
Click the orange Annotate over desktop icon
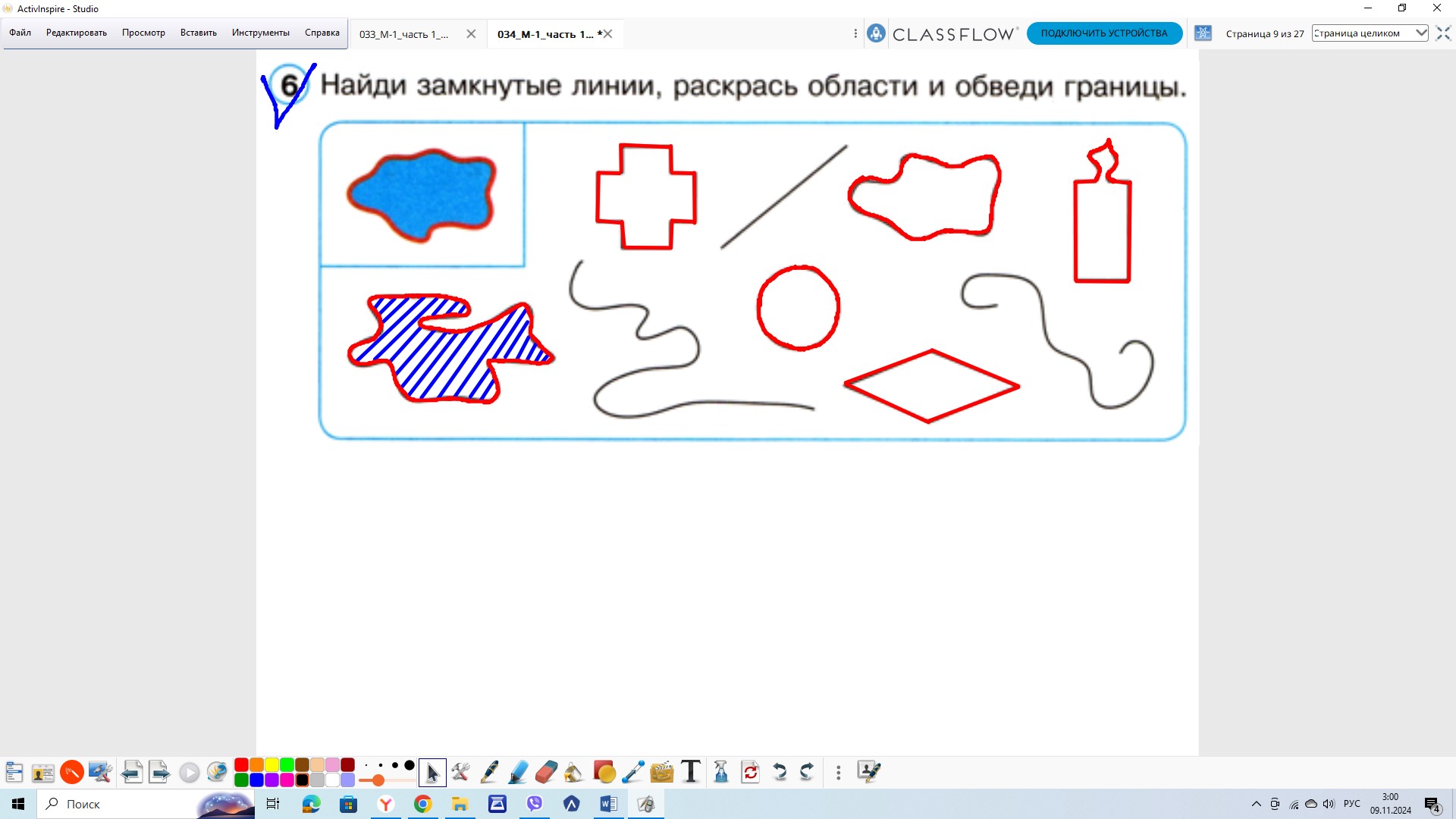(x=72, y=772)
